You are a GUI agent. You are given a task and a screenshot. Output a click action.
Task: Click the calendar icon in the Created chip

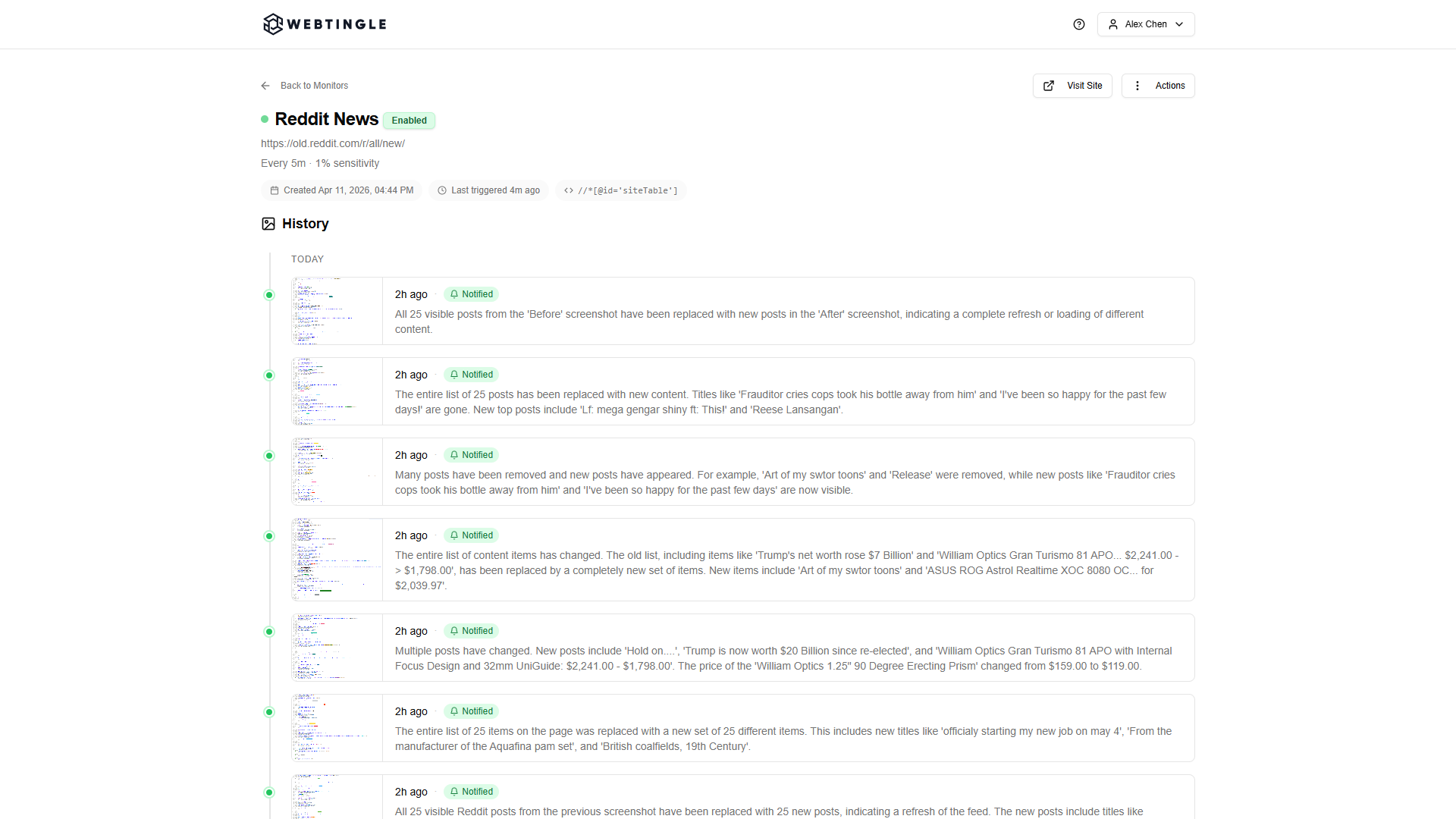pos(275,190)
